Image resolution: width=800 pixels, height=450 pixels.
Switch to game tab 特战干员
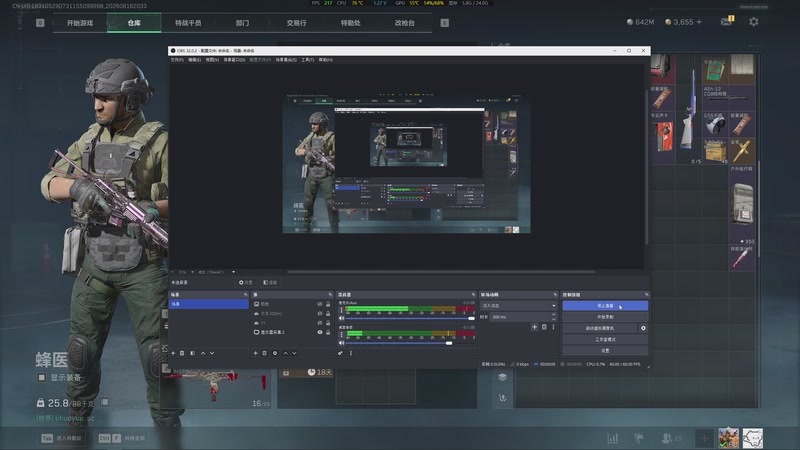188,22
